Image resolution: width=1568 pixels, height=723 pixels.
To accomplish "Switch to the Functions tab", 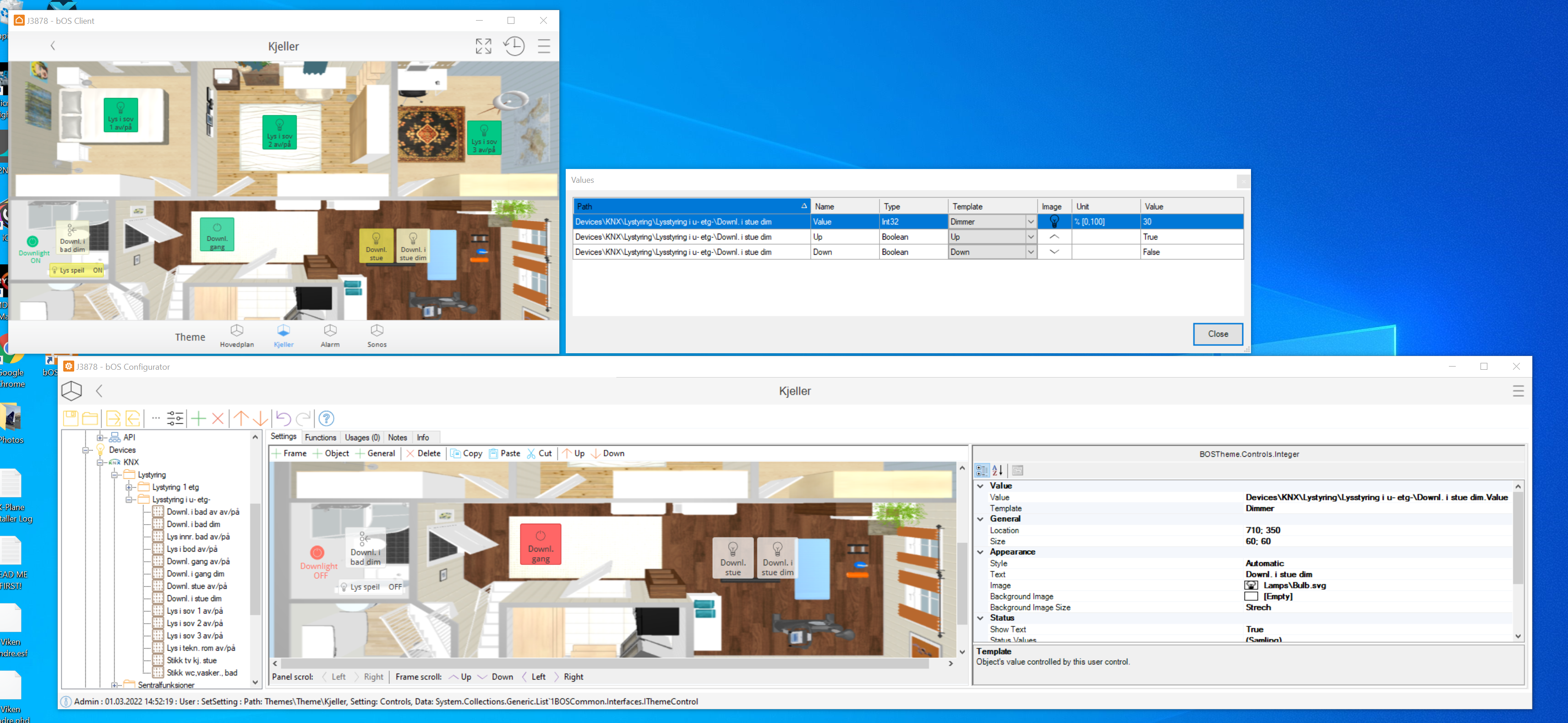I will click(320, 438).
